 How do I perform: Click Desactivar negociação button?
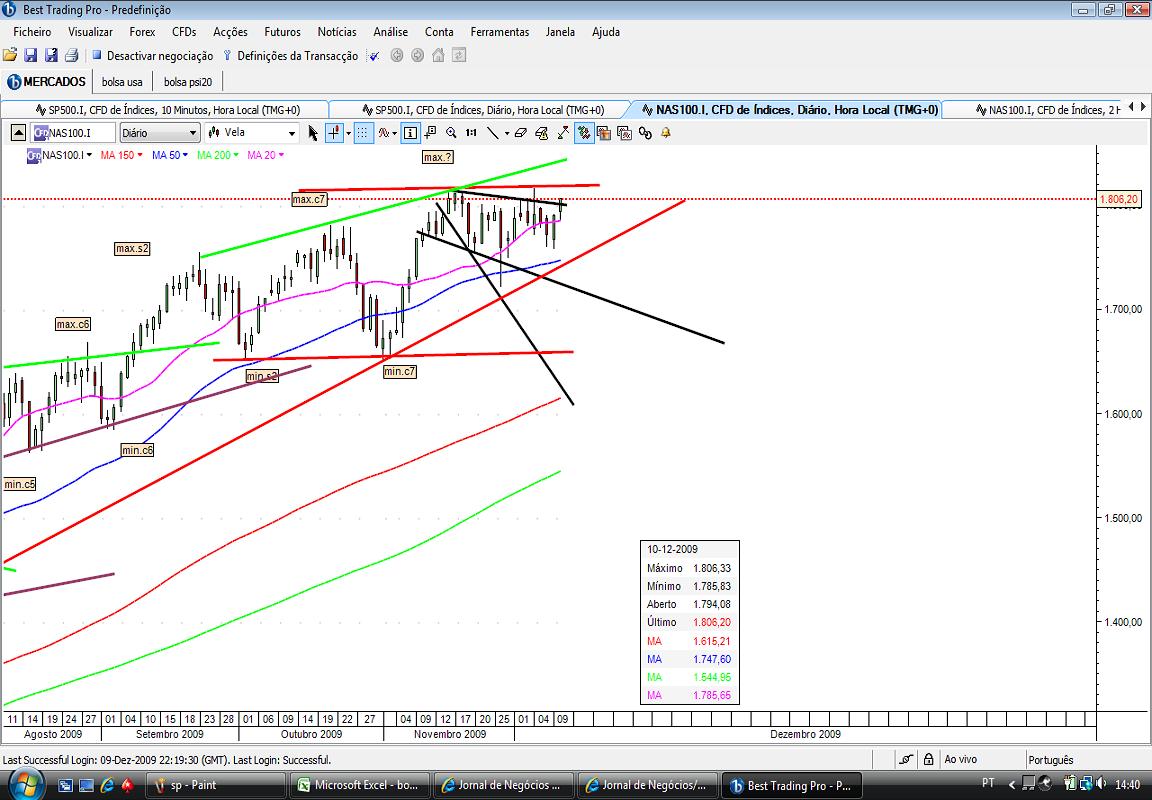point(152,56)
